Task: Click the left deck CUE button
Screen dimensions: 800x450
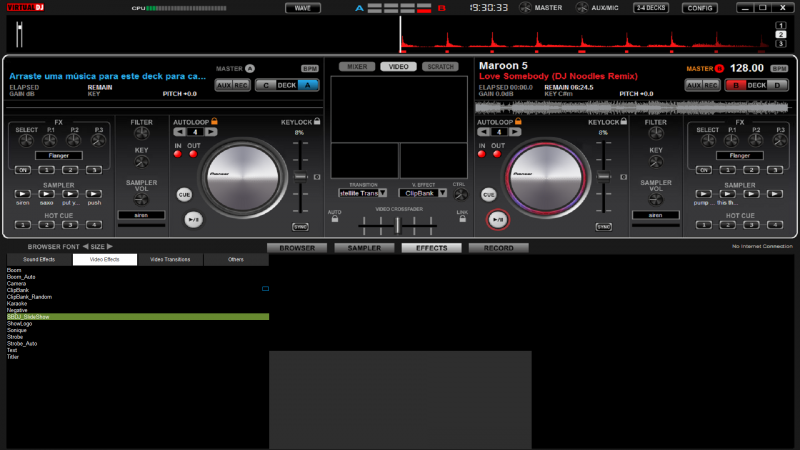Action: point(184,194)
